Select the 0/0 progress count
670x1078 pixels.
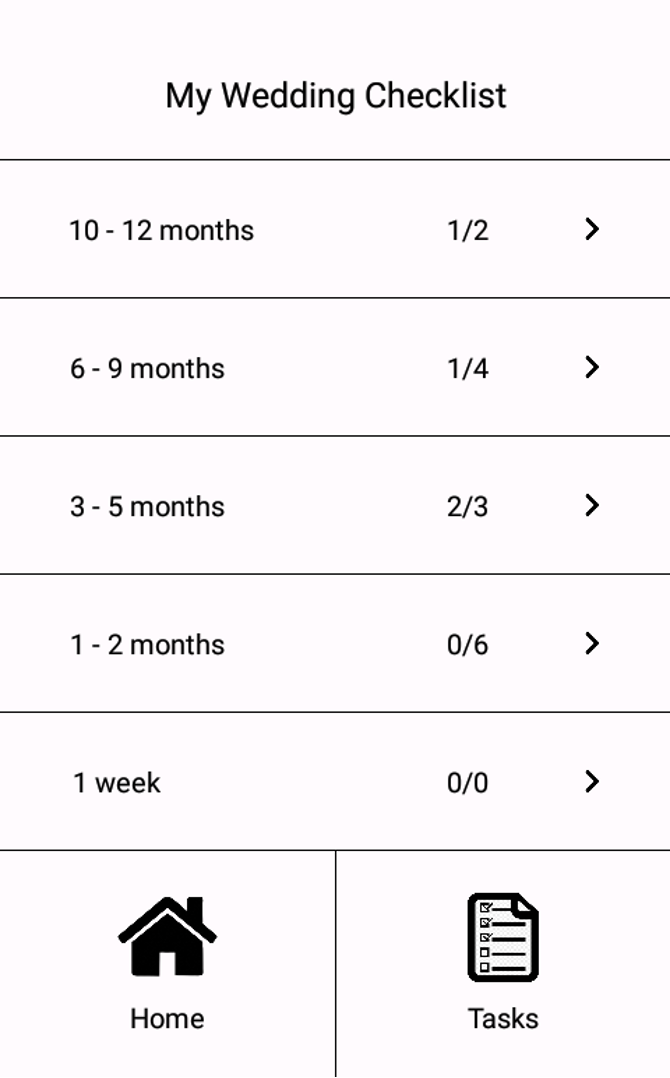[x=467, y=782]
